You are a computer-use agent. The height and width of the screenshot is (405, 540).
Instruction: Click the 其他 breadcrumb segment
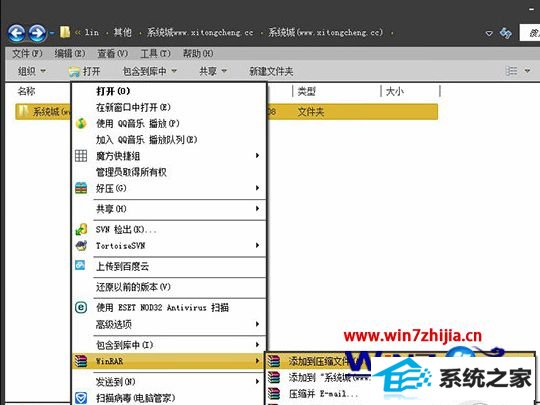[123, 32]
